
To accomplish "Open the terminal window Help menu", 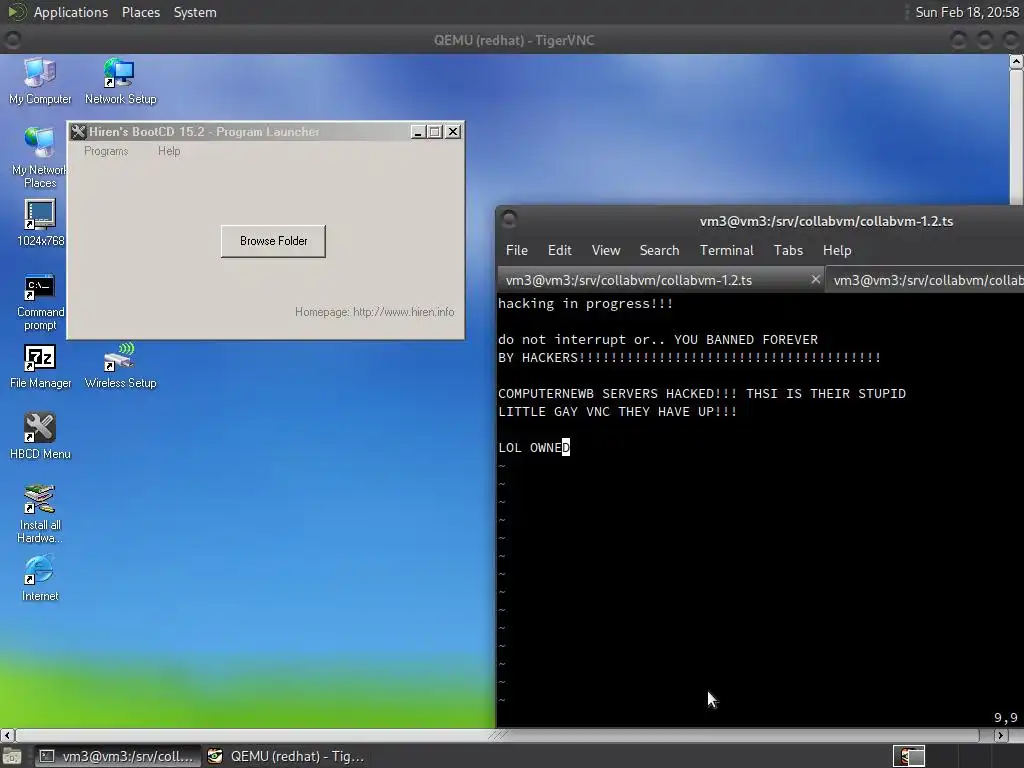I will [837, 250].
